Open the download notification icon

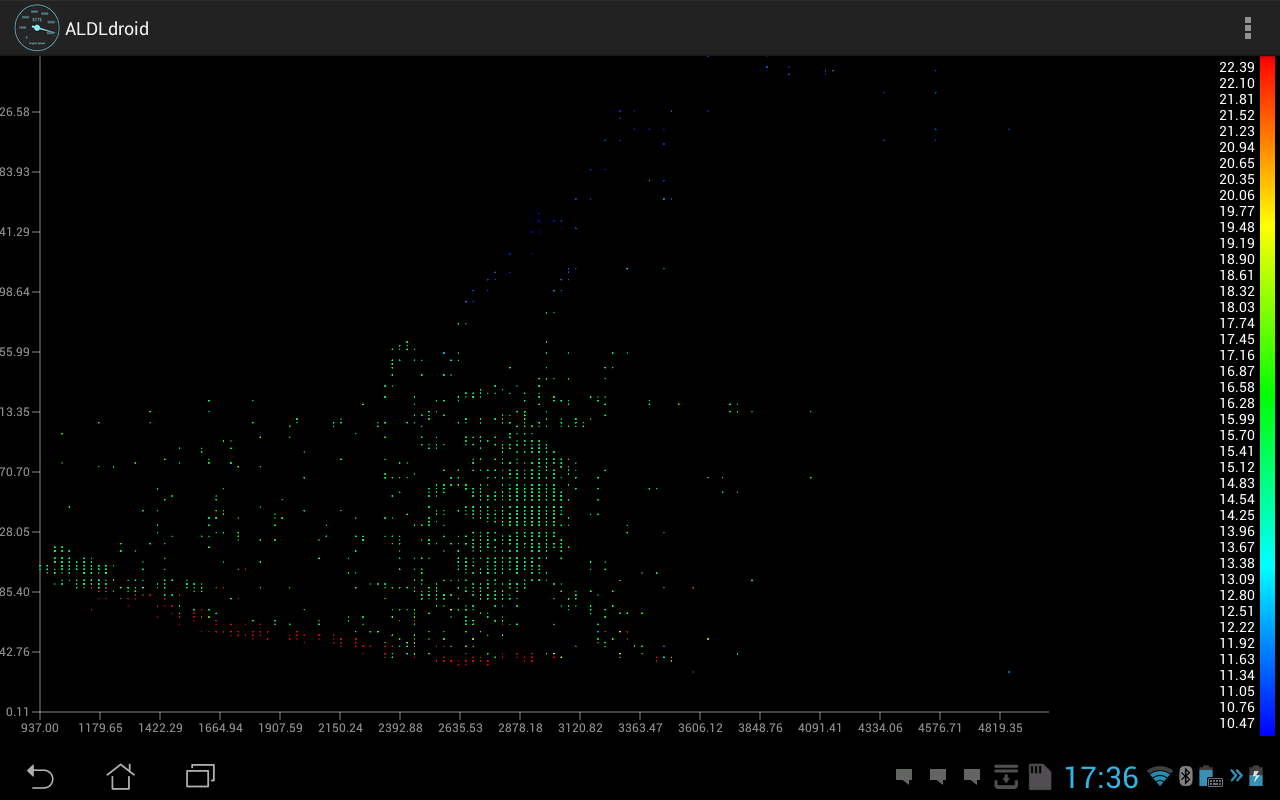(1005, 776)
